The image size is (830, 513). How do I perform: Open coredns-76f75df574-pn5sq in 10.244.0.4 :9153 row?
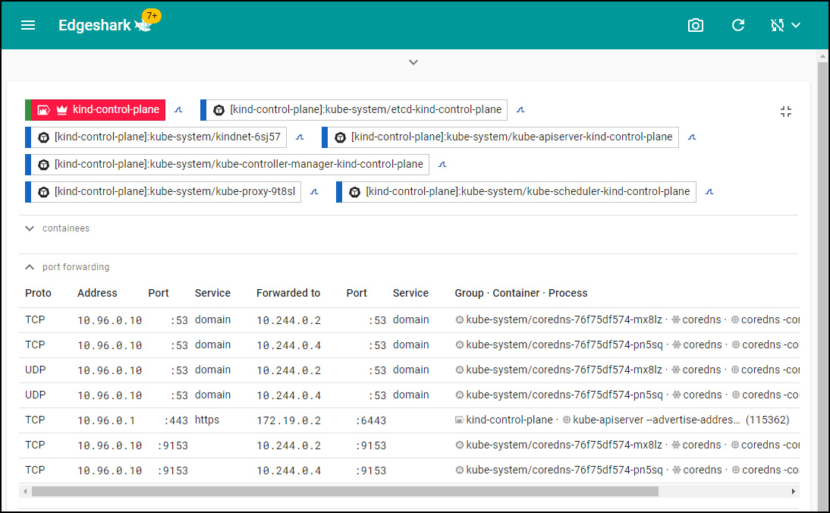point(564,470)
